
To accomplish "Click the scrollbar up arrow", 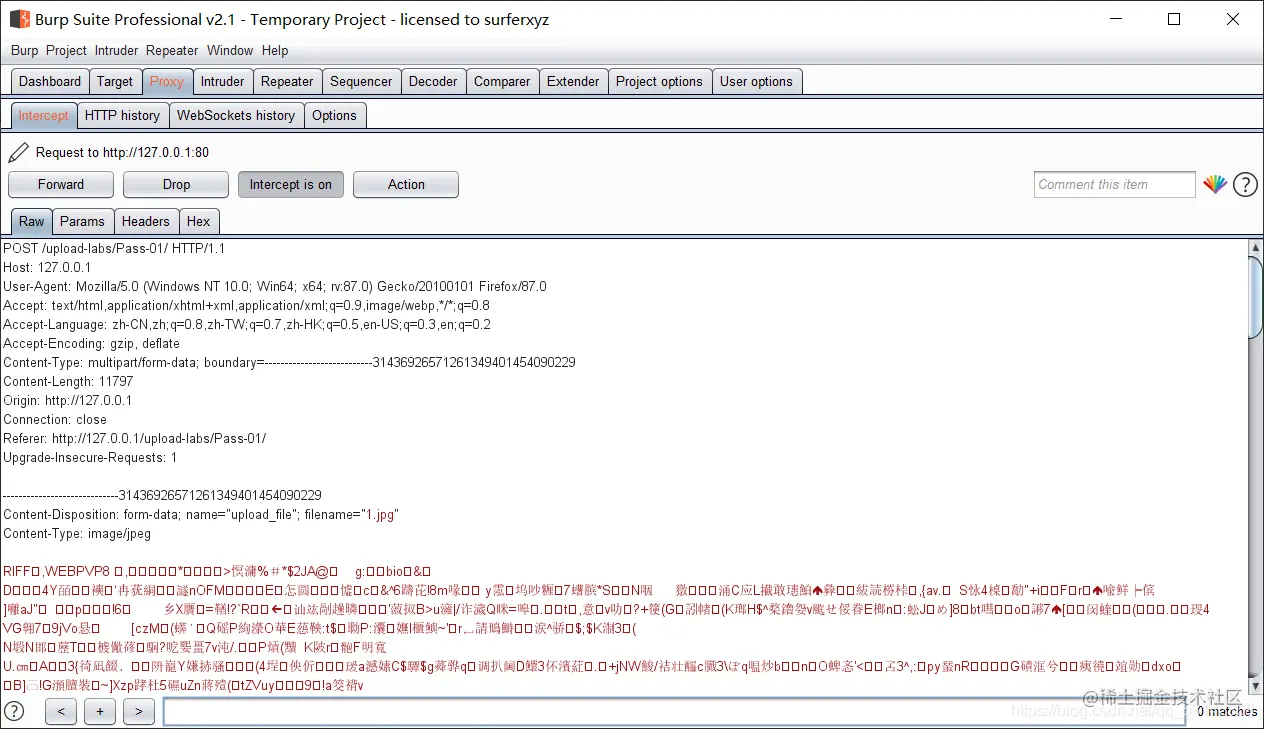I will tap(1256, 247).
